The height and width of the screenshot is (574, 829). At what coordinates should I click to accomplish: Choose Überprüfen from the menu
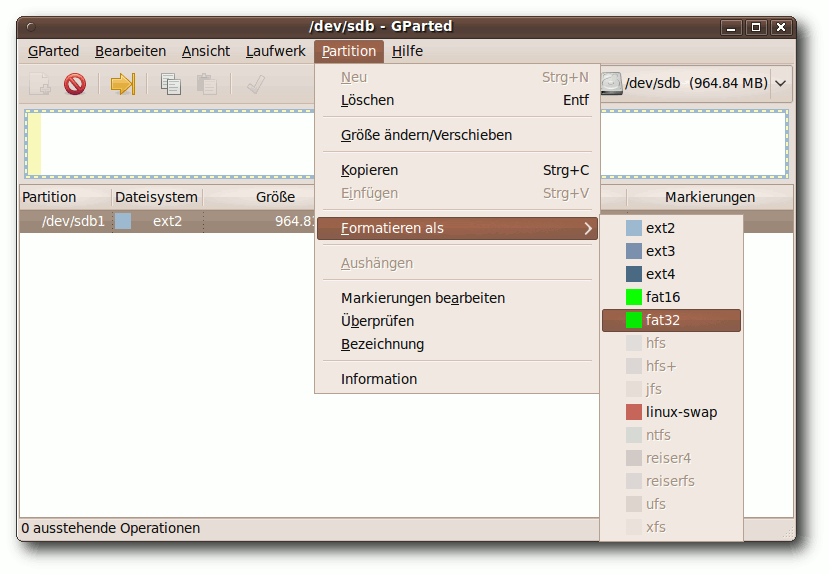pyautogui.click(x=457, y=321)
